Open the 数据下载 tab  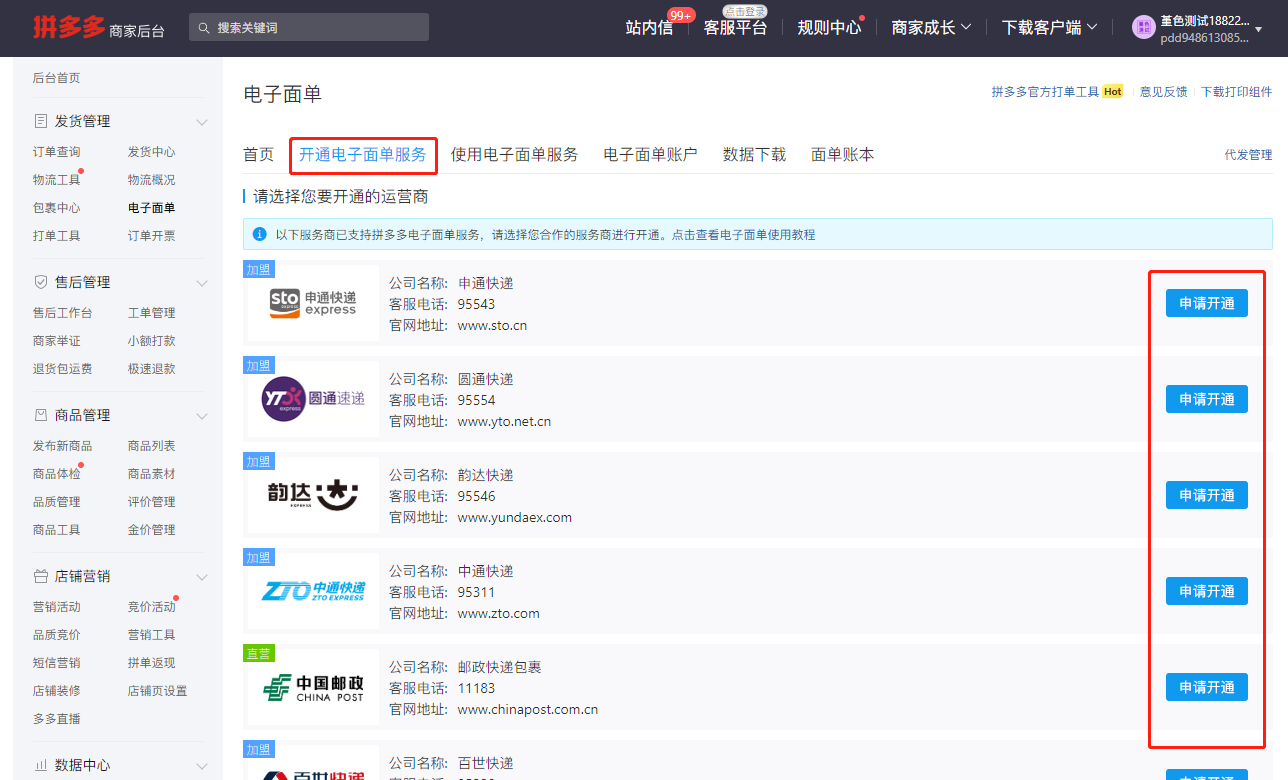tap(755, 155)
